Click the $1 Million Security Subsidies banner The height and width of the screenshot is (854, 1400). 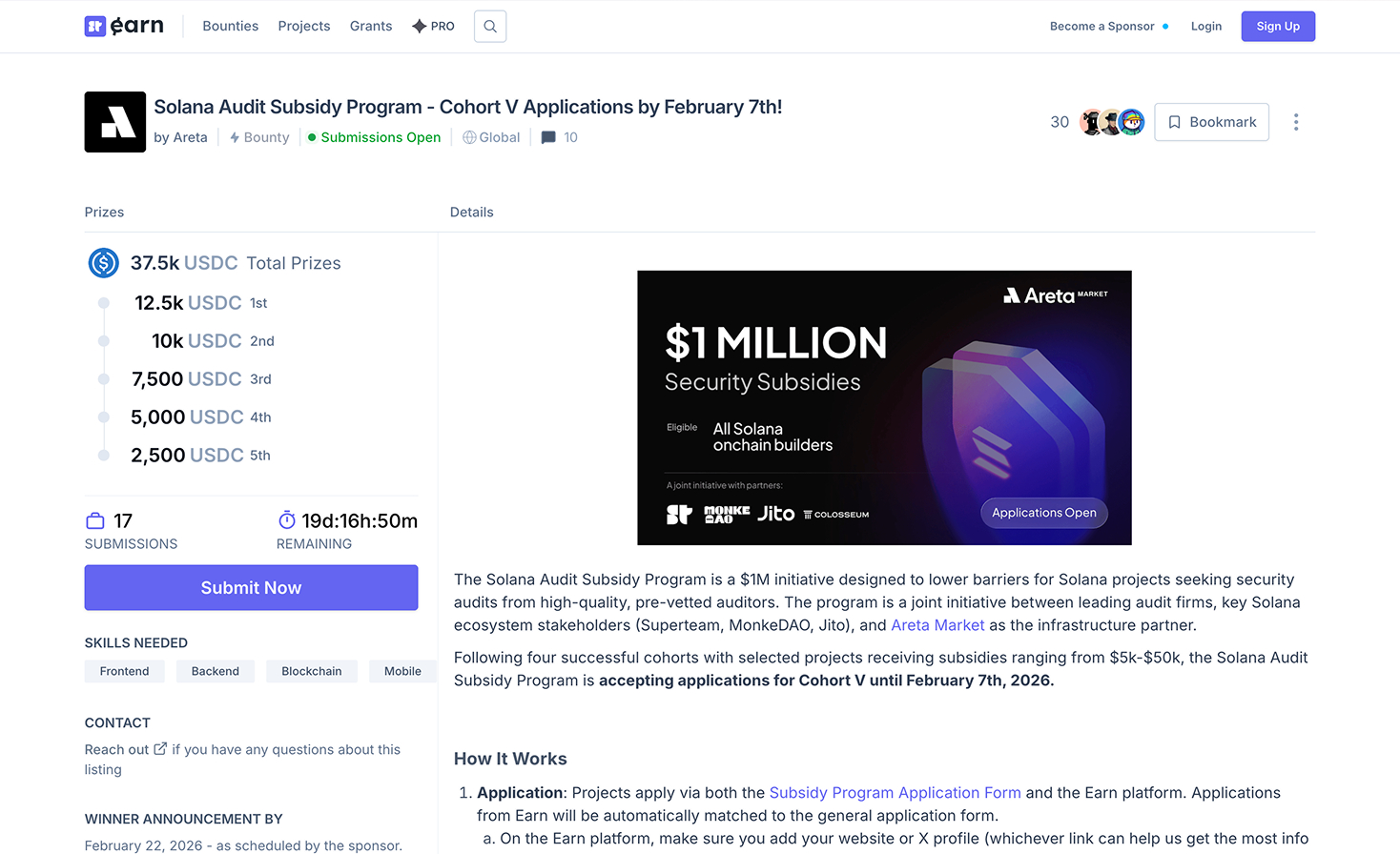pyautogui.click(x=884, y=408)
